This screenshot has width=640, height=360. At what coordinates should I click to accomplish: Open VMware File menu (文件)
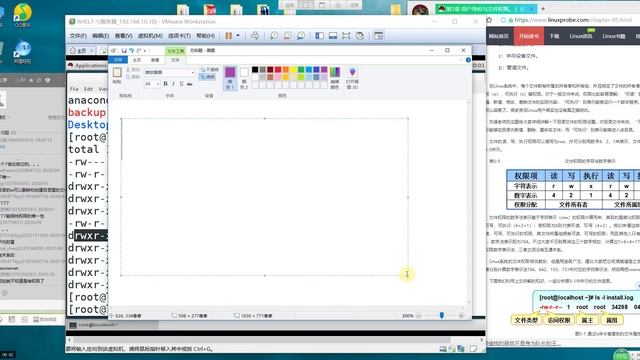point(78,36)
